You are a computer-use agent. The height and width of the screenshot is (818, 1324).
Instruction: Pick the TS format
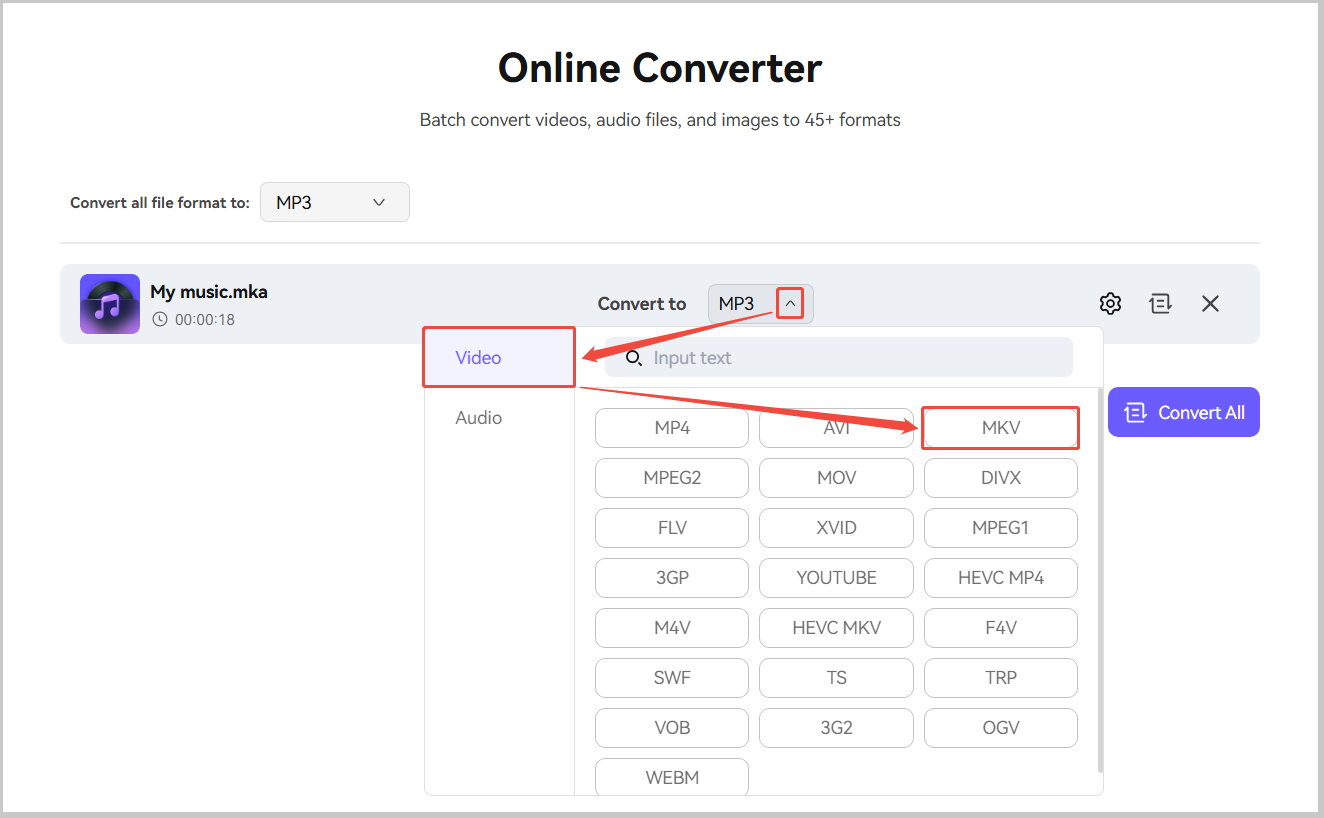tap(836, 678)
